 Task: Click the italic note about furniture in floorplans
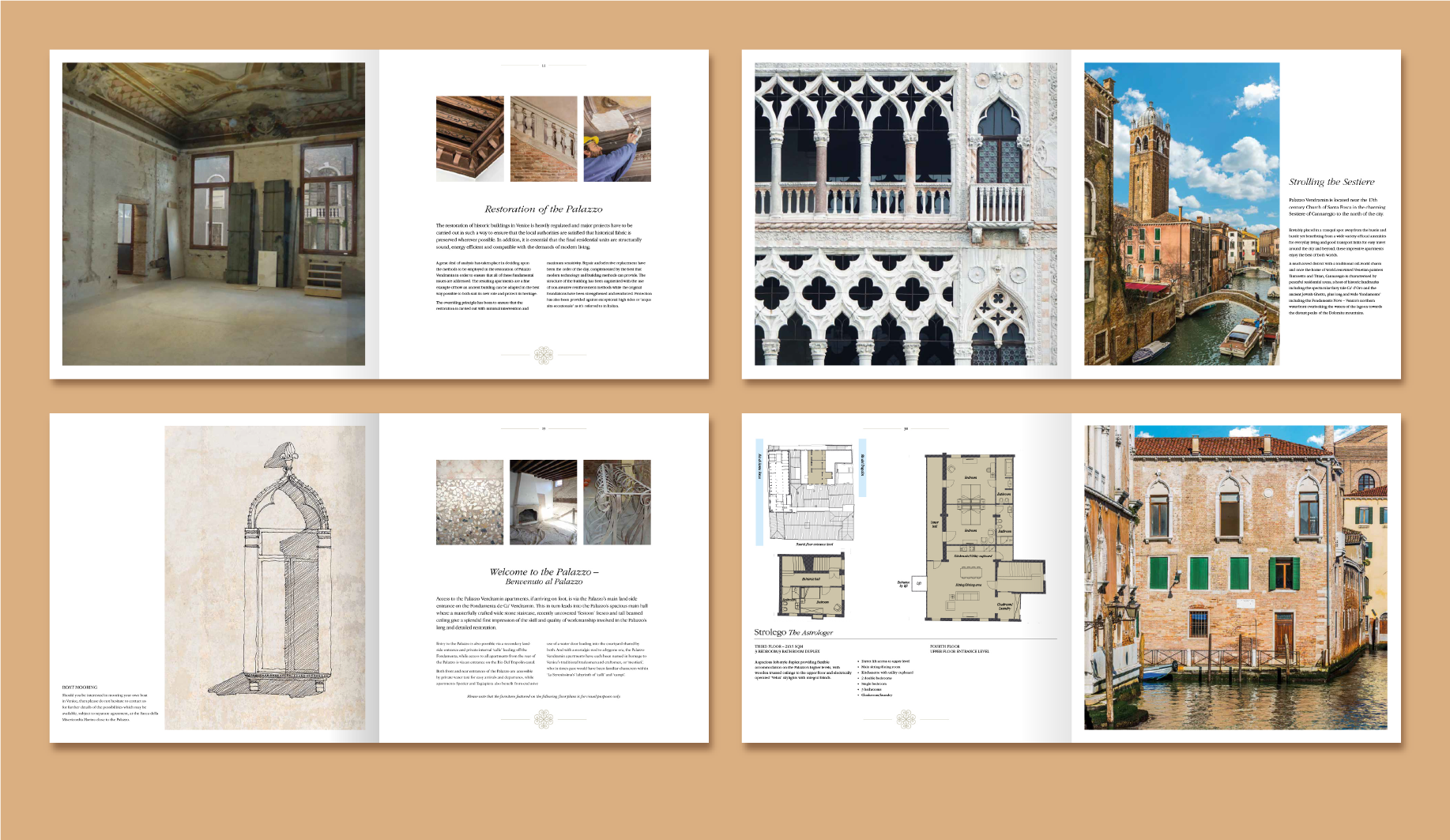(544, 697)
